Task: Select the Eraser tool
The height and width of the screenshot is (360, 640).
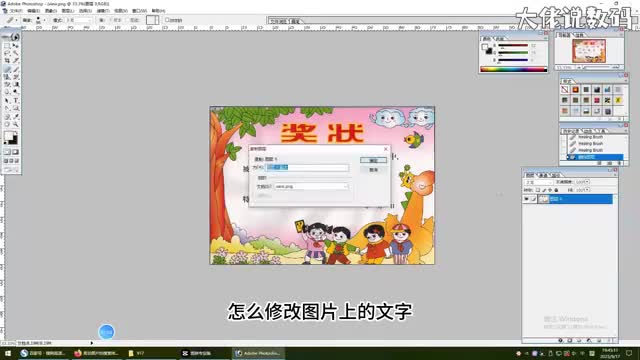Action: [7, 84]
